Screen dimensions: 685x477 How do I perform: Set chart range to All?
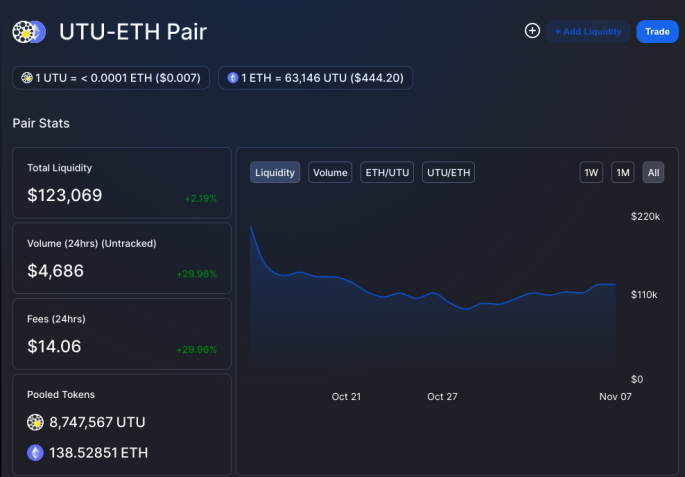coord(653,173)
